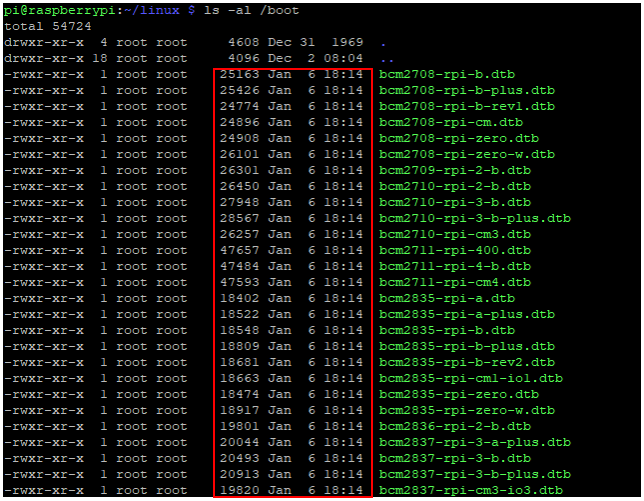This screenshot has width=644, height=501.
Task: Click the 'total 54724' line
Action: 48,26
